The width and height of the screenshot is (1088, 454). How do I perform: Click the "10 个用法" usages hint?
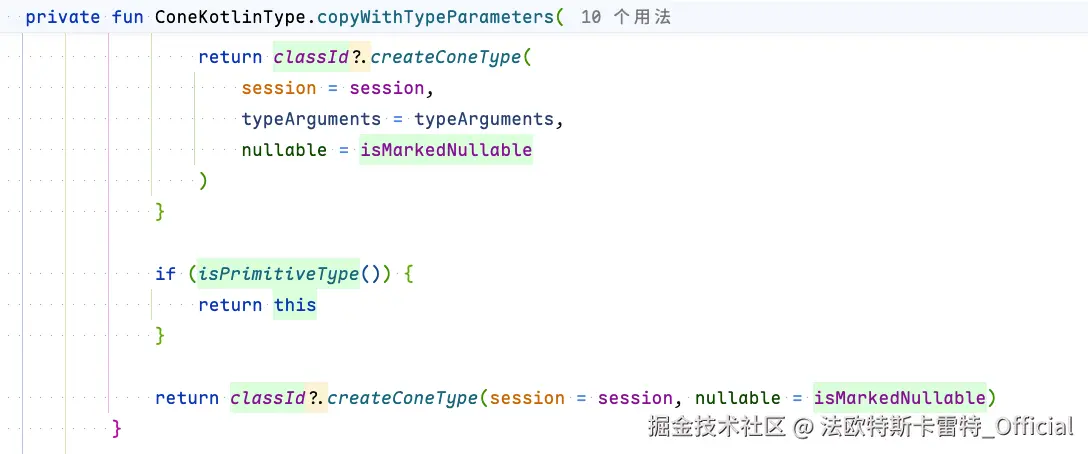coord(626,17)
